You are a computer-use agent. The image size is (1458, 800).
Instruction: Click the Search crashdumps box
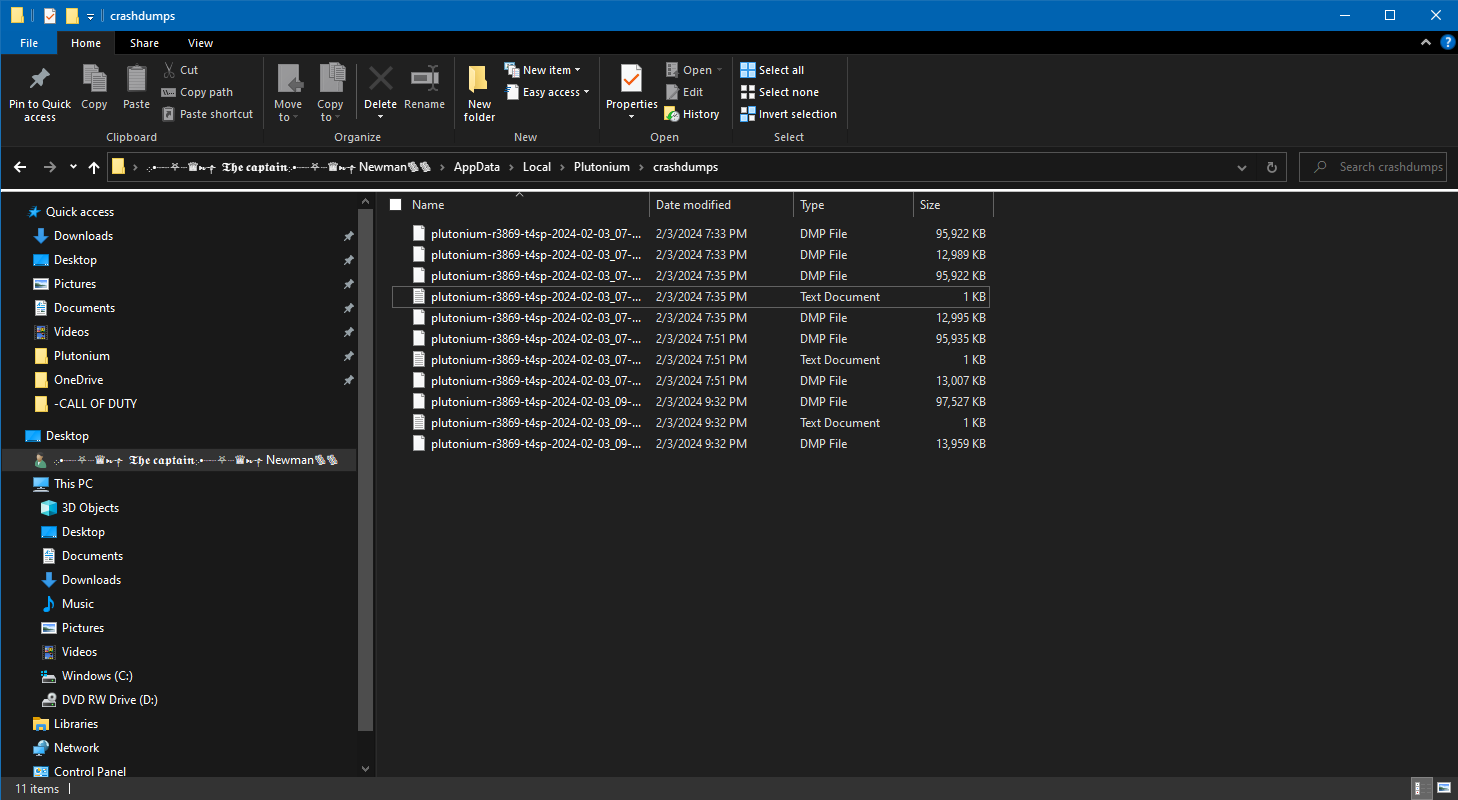point(1372,167)
